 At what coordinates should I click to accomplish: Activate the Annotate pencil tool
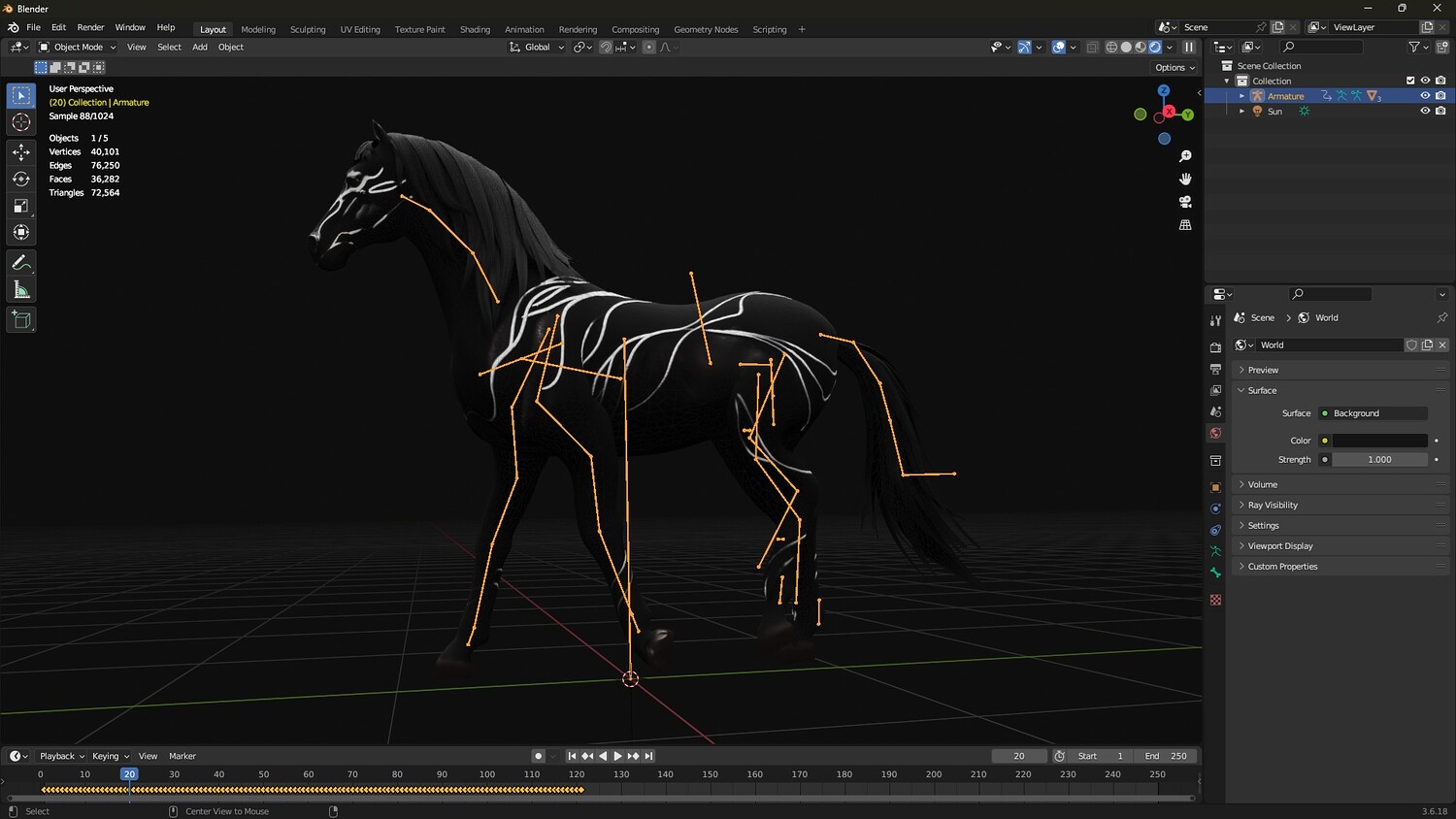21,263
